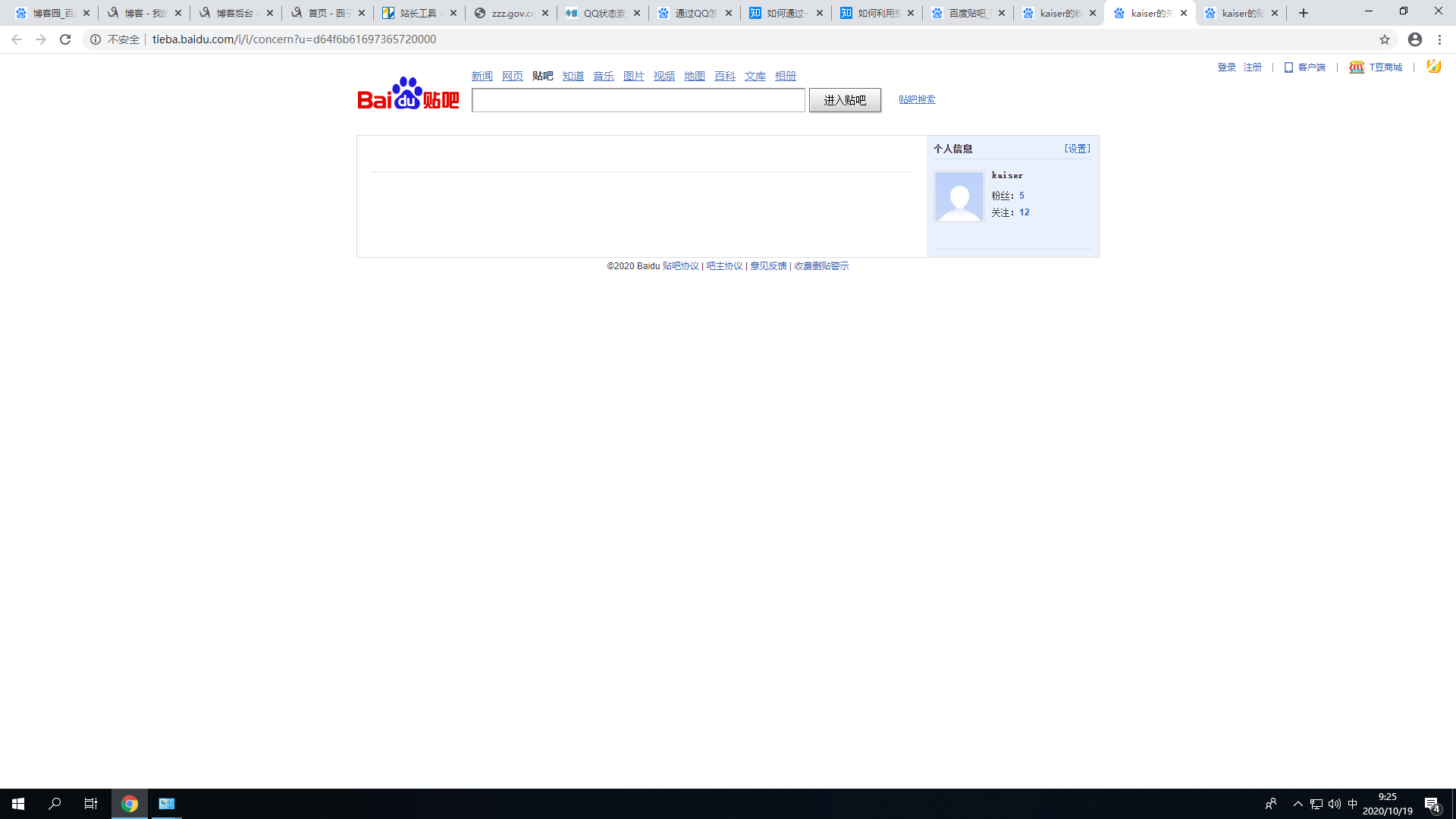Click the not-secure site info icon
Screen dimensions: 1456x819
pos(96,39)
